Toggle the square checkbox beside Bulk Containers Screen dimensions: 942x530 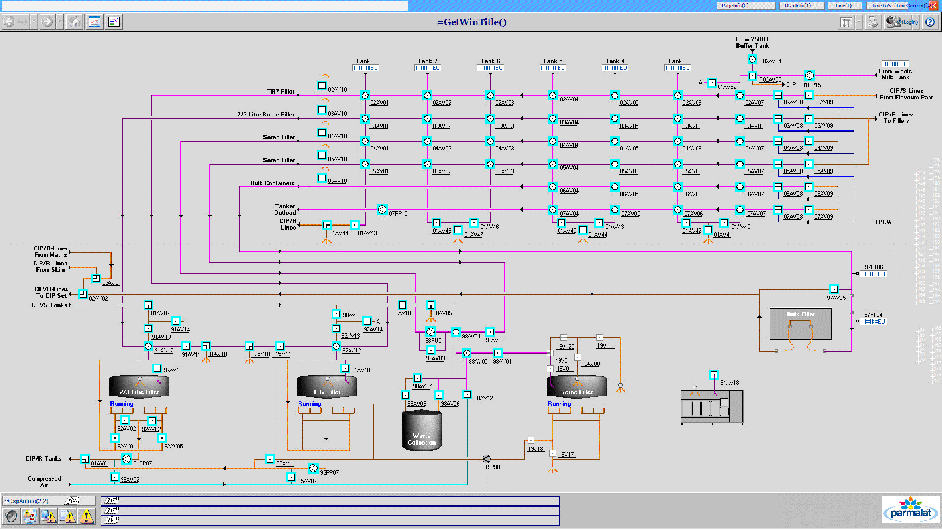click(x=322, y=179)
